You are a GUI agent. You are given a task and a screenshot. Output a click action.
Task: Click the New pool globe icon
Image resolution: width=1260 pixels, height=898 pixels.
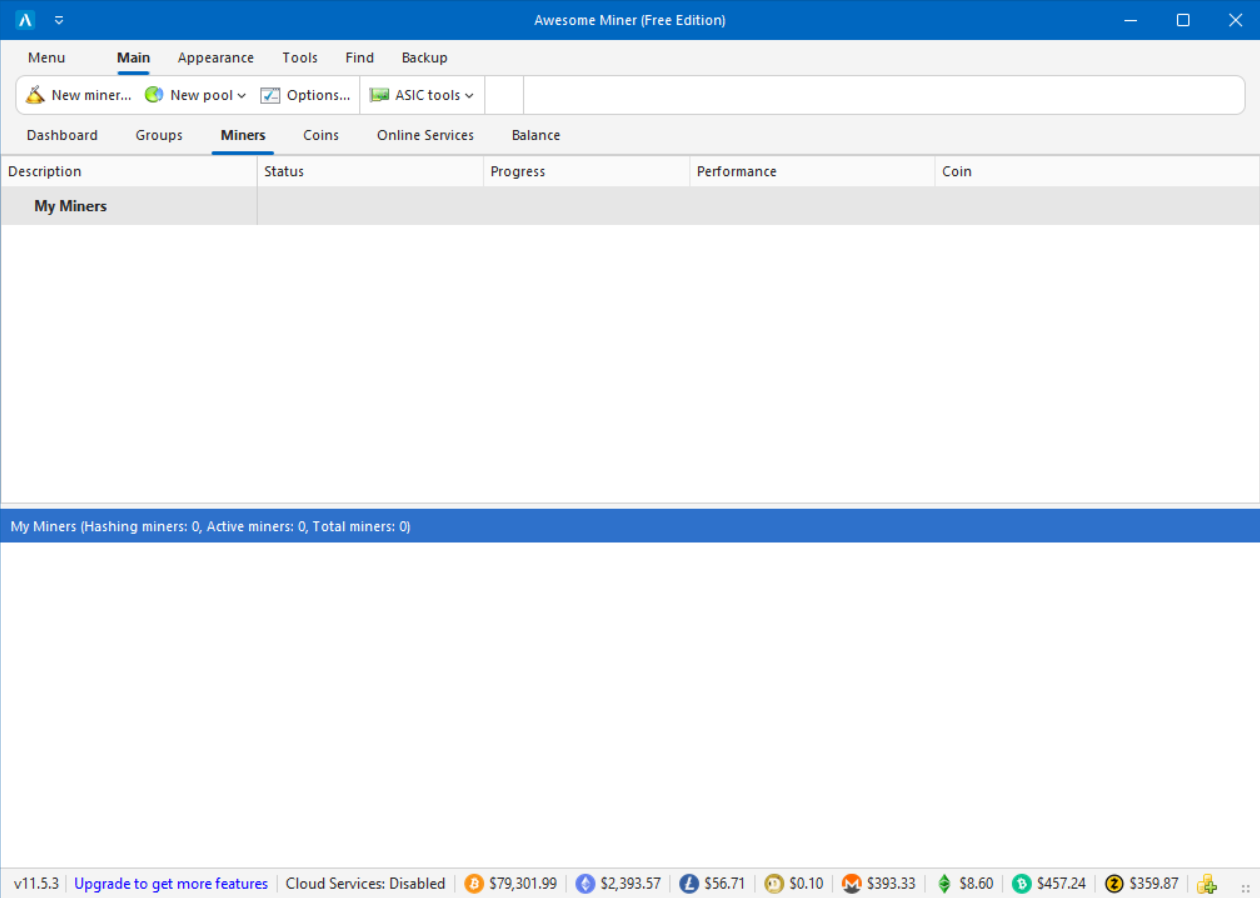(154, 95)
